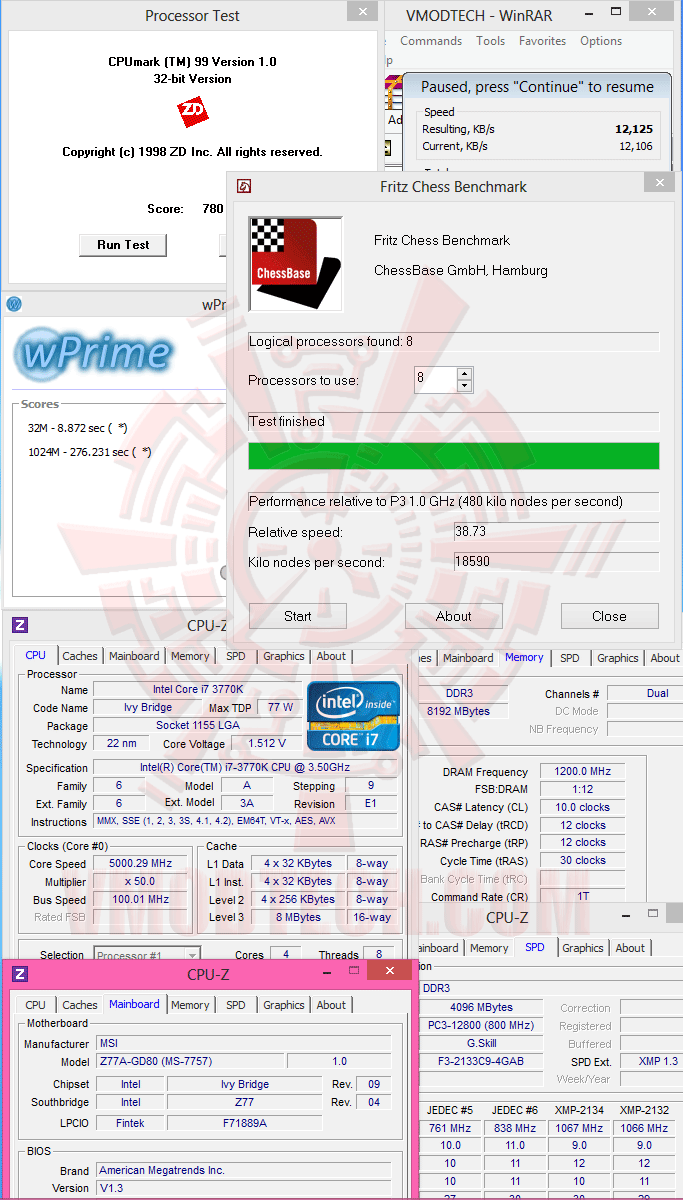
Task: Increase processors to use with up arrow
Action: click(465, 374)
